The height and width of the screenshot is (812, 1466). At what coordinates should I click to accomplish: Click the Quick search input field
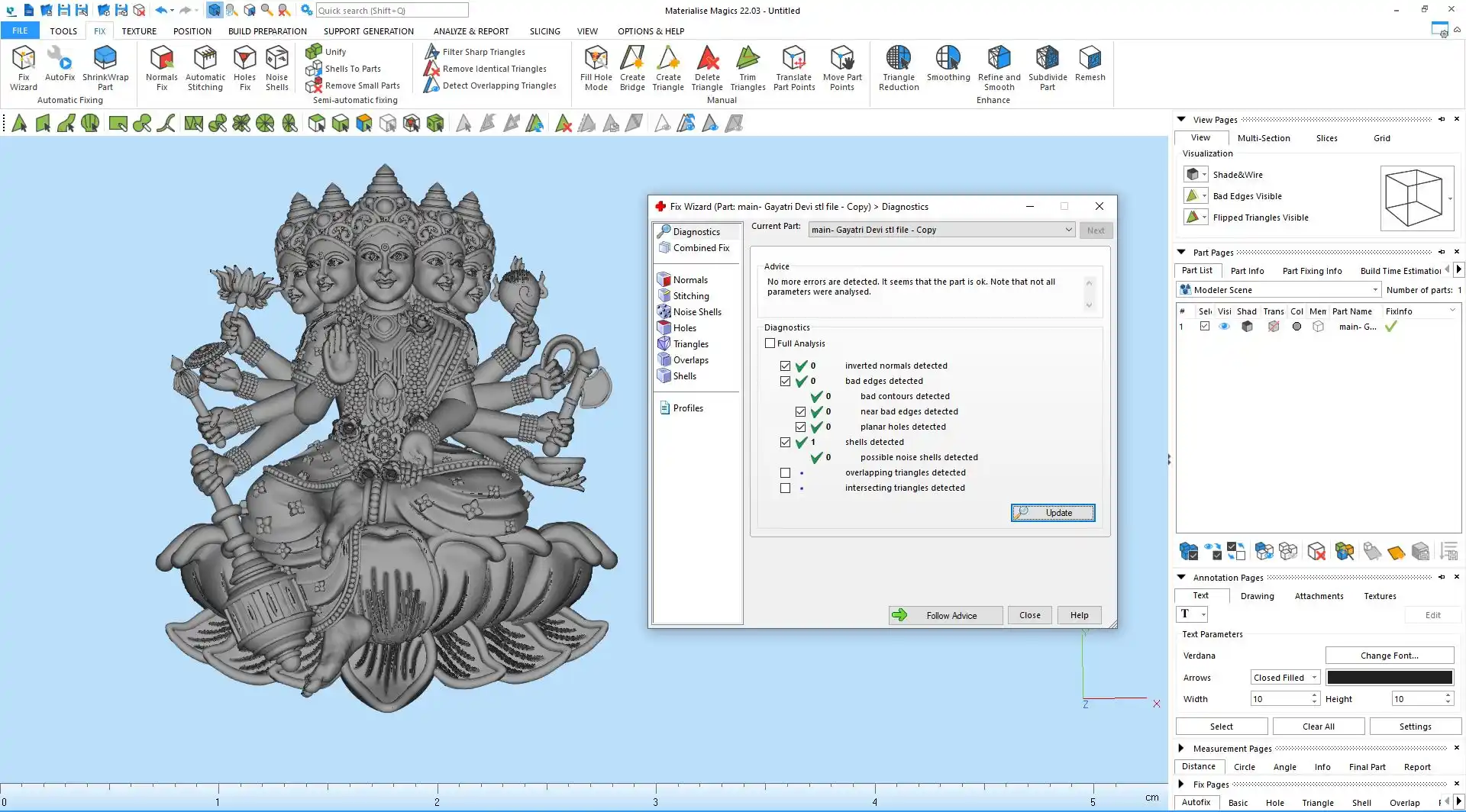pyautogui.click(x=392, y=11)
